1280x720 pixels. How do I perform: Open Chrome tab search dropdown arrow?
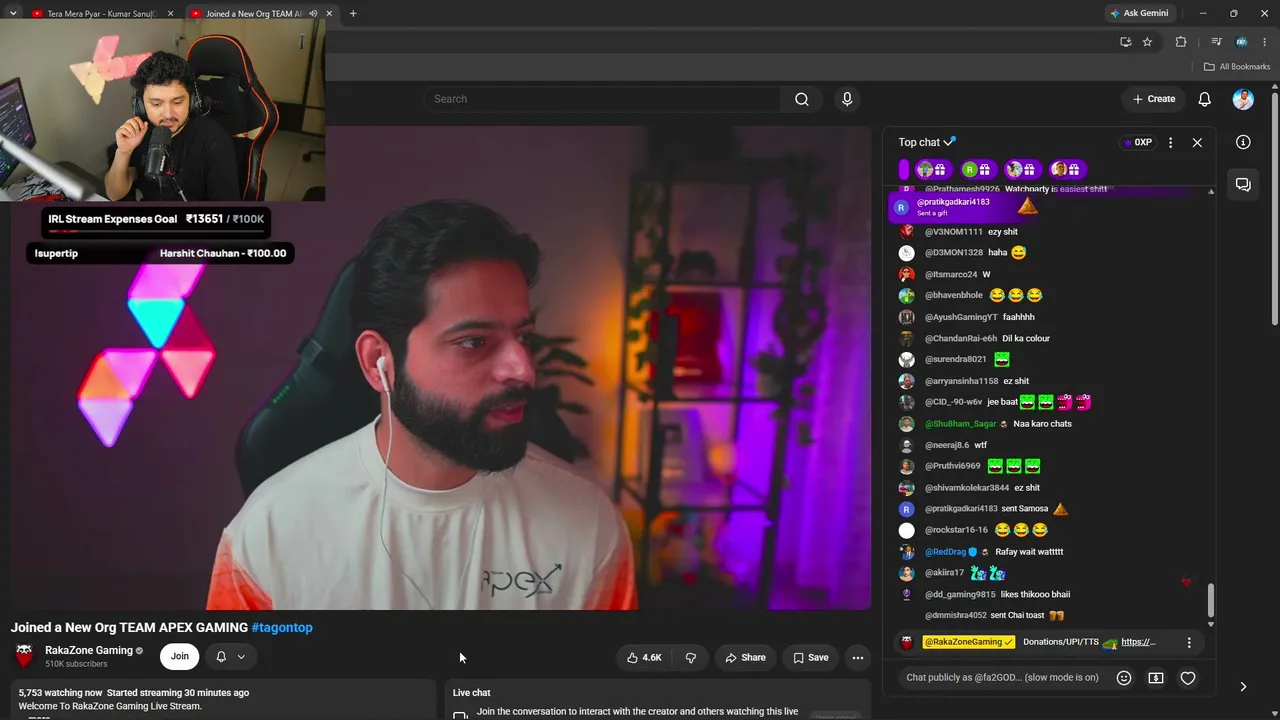pos(13,13)
